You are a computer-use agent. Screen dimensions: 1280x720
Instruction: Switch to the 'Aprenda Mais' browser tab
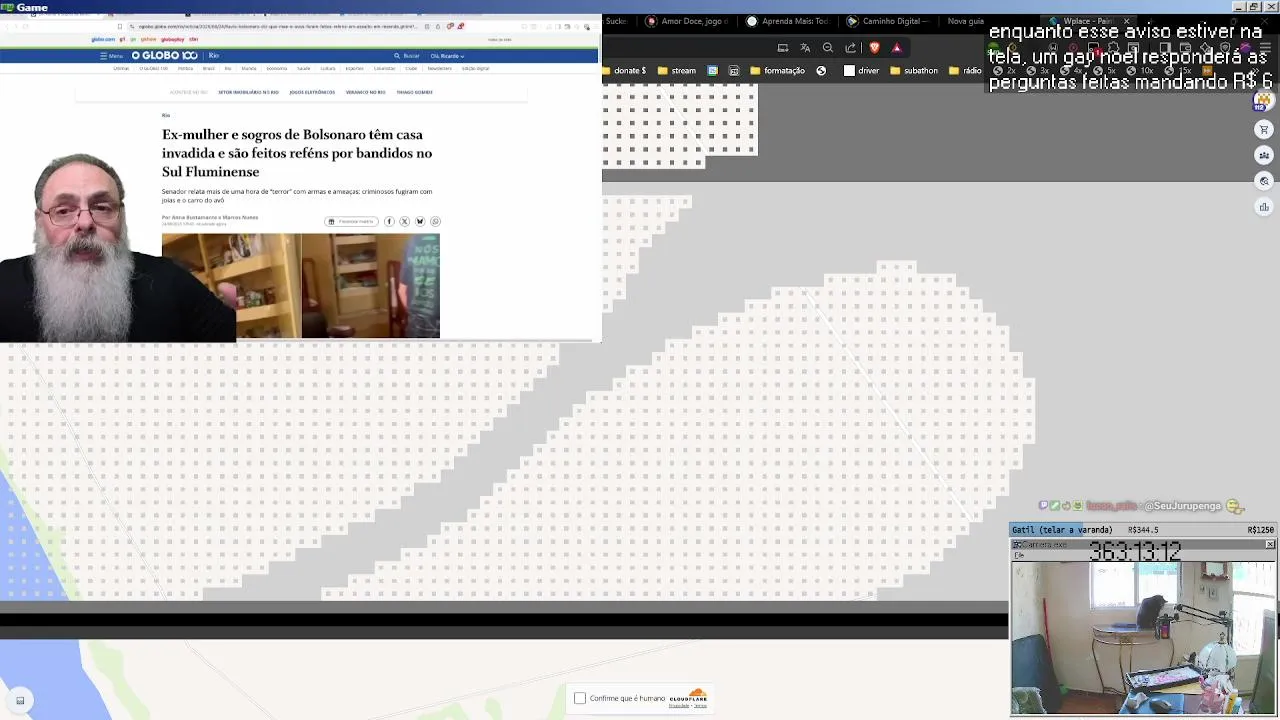[788, 21]
